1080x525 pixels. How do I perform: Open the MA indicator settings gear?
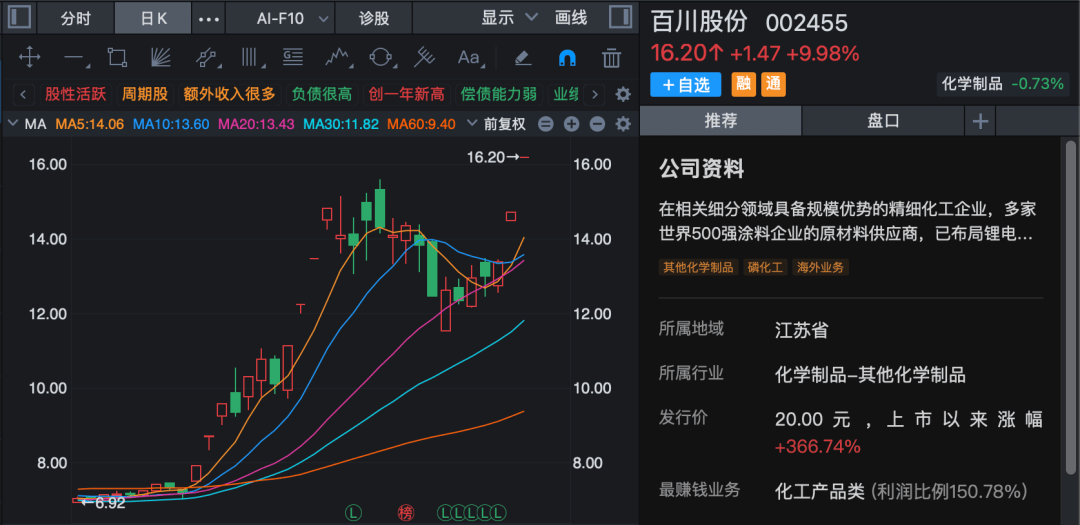pyautogui.click(x=623, y=124)
